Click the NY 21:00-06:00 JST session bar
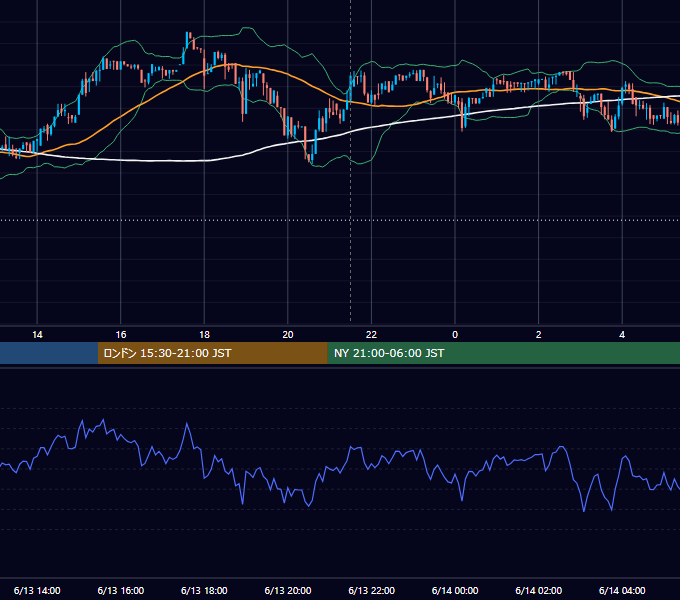The image size is (680, 600). [x=503, y=353]
